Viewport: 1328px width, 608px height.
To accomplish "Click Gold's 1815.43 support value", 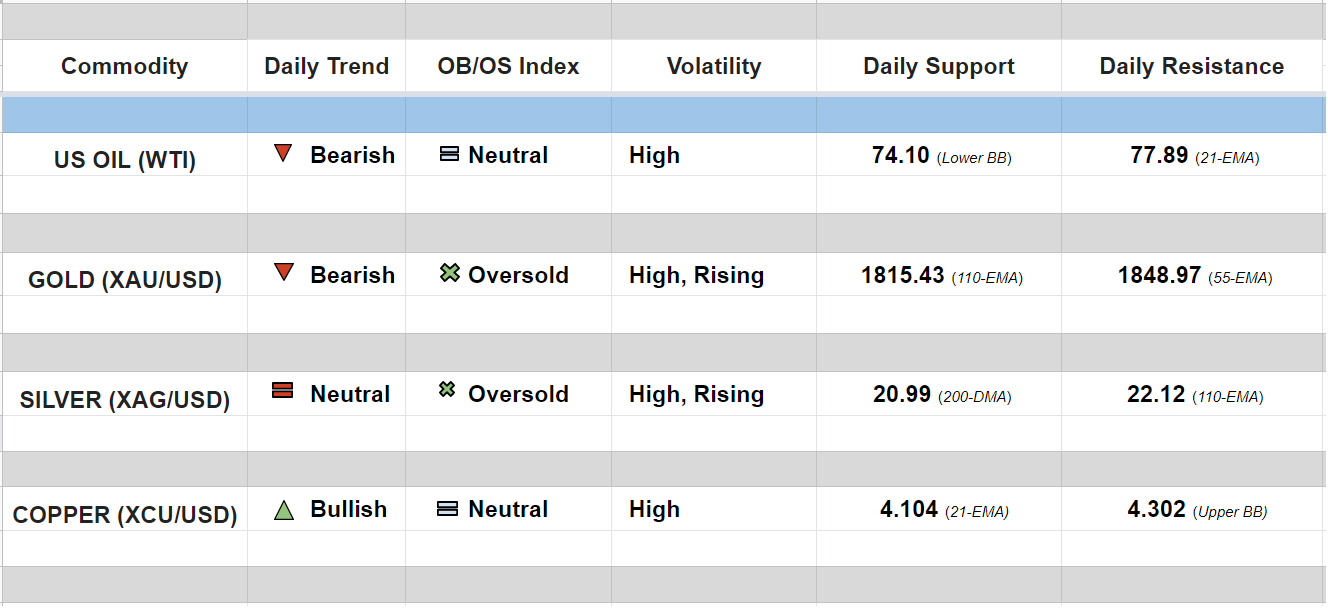I will 902,275.
